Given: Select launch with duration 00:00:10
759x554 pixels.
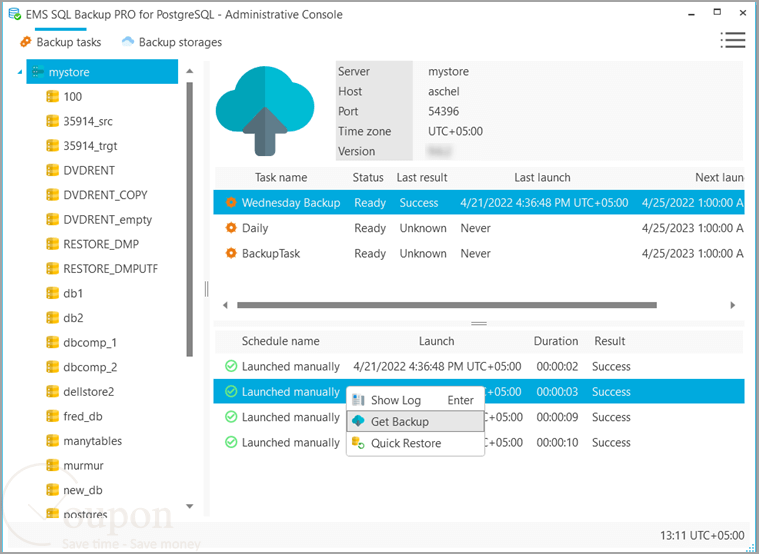Looking at the screenshot, I should coord(479,442).
